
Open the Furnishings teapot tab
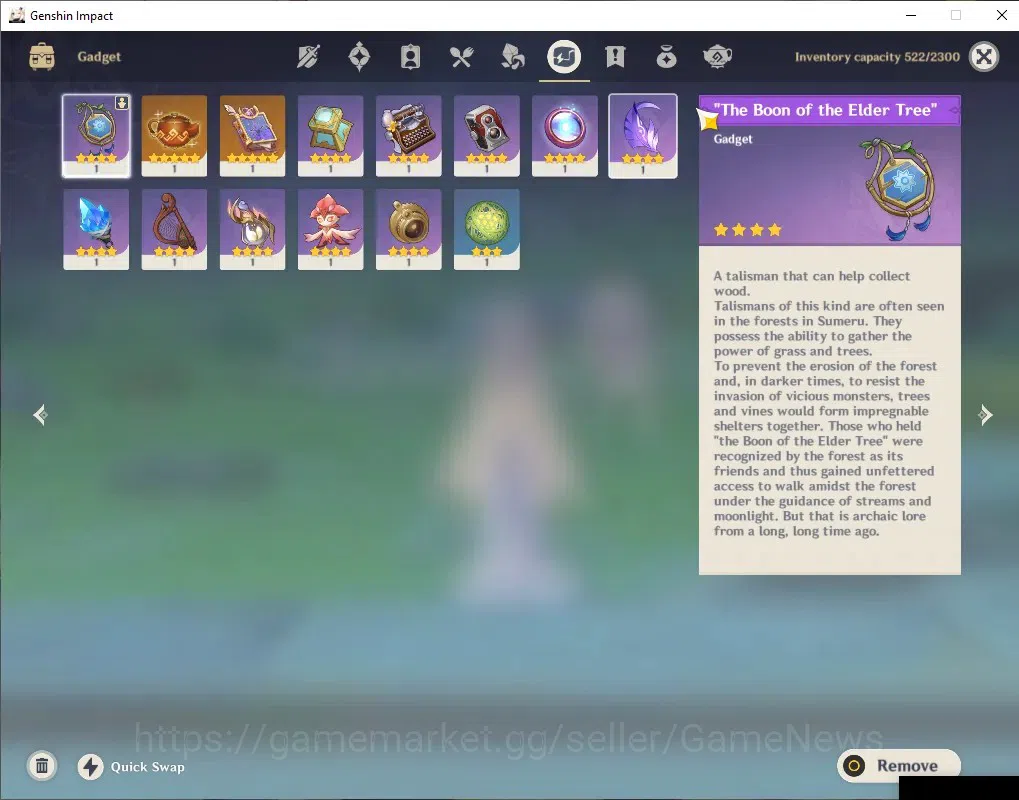tap(717, 57)
